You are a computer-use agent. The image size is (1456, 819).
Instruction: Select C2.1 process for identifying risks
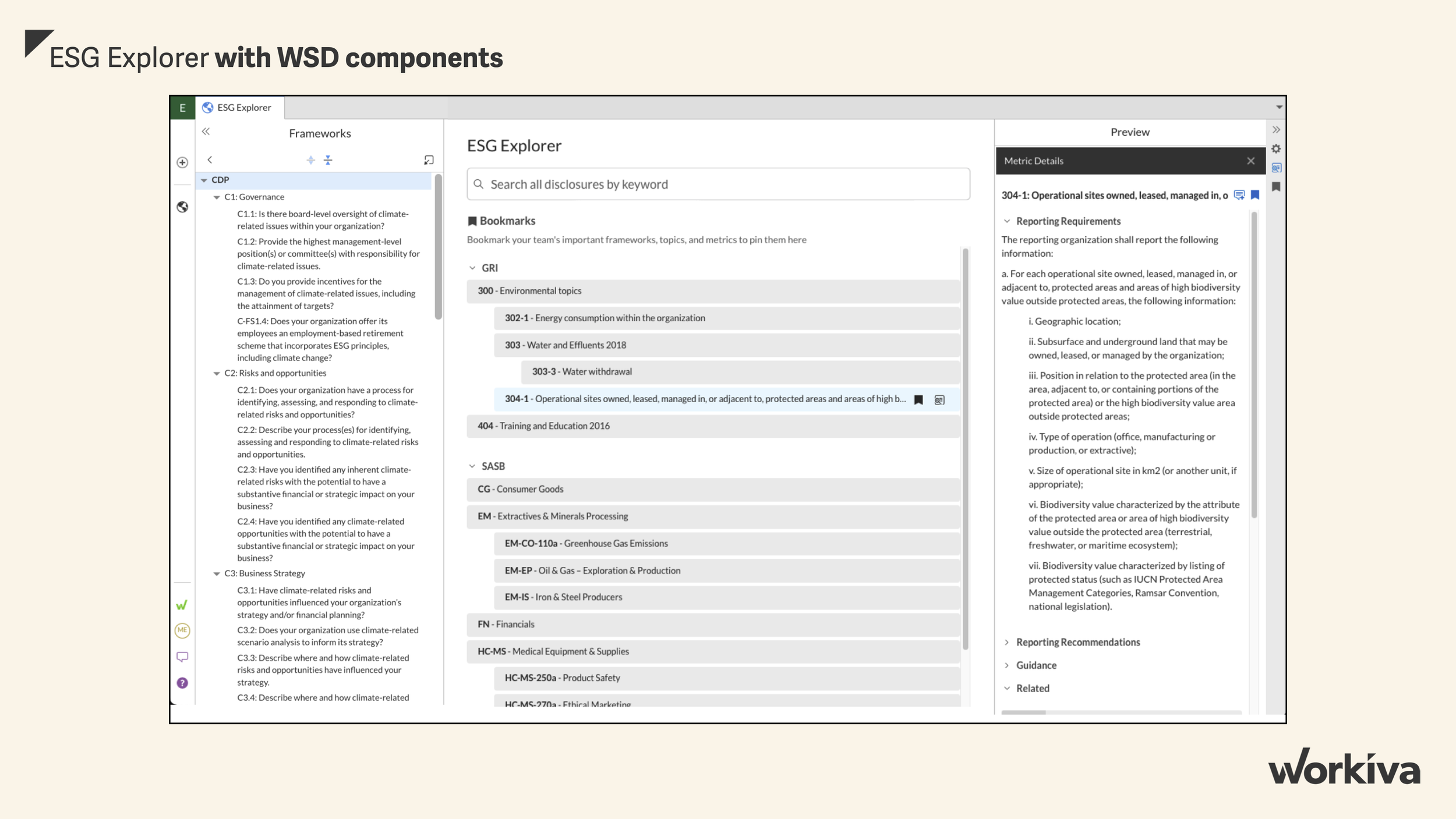pyautogui.click(x=327, y=402)
